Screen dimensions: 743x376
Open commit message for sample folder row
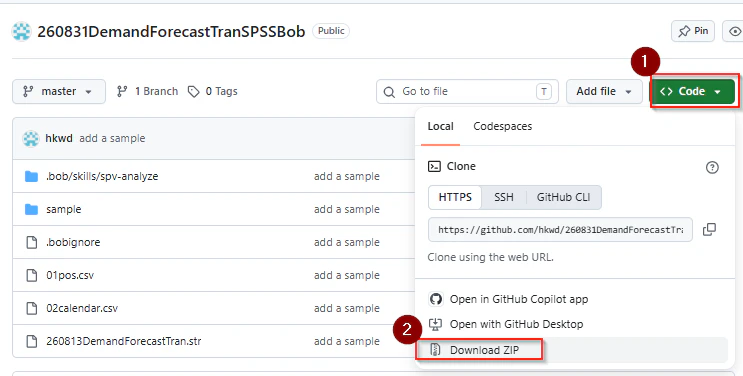(x=346, y=209)
